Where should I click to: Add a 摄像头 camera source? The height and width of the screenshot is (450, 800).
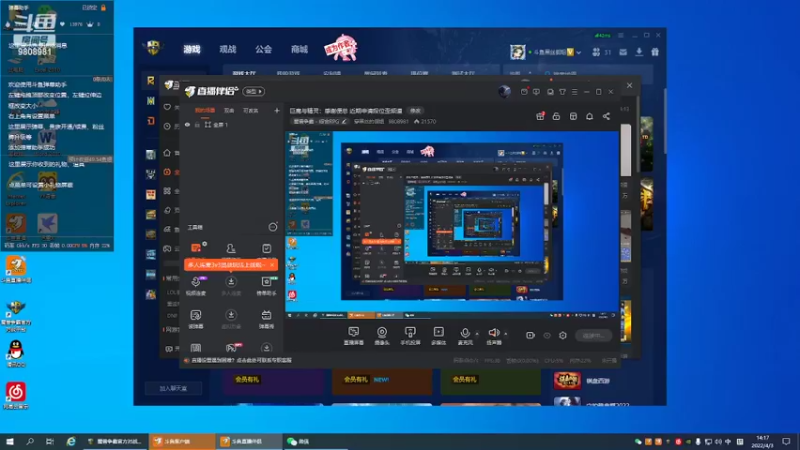coord(382,336)
